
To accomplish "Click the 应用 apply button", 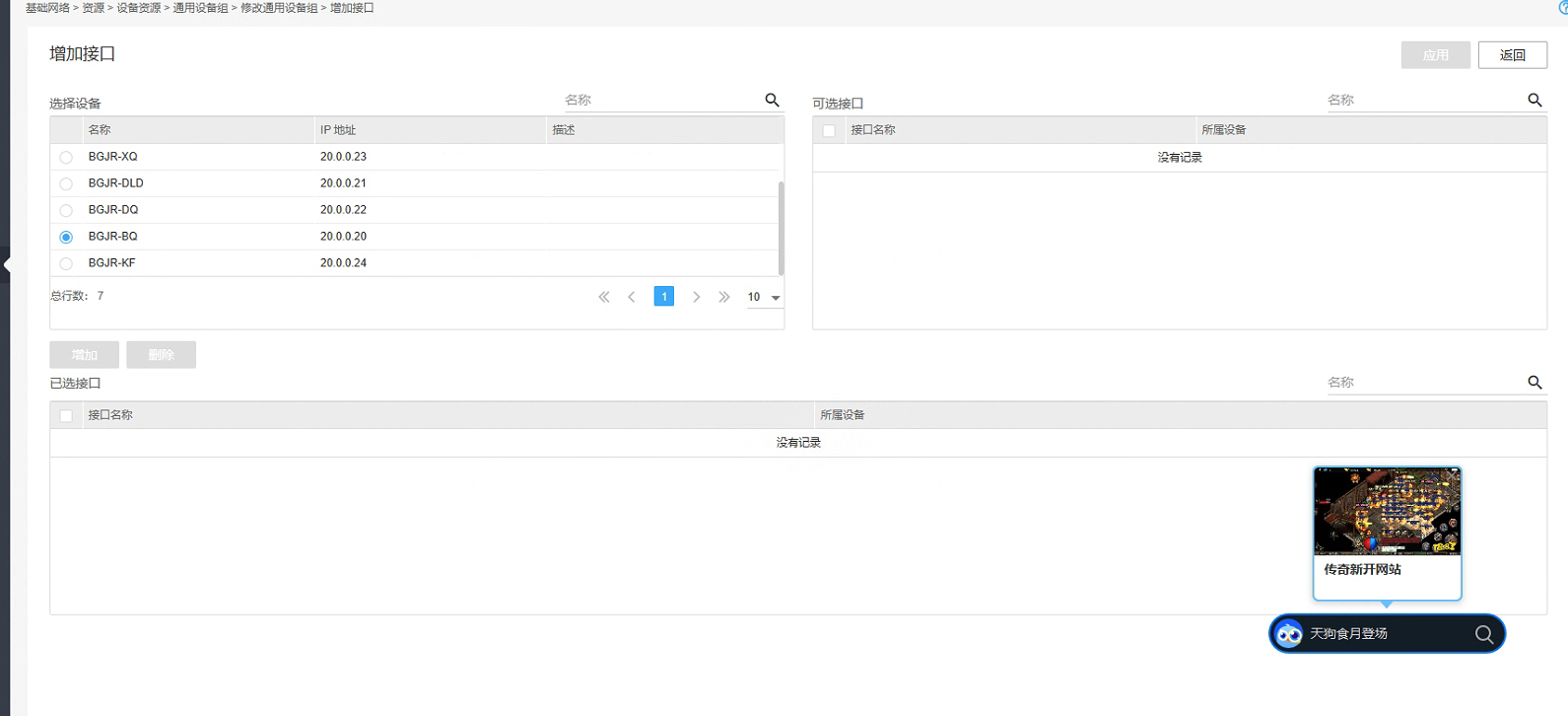I will click(1436, 55).
